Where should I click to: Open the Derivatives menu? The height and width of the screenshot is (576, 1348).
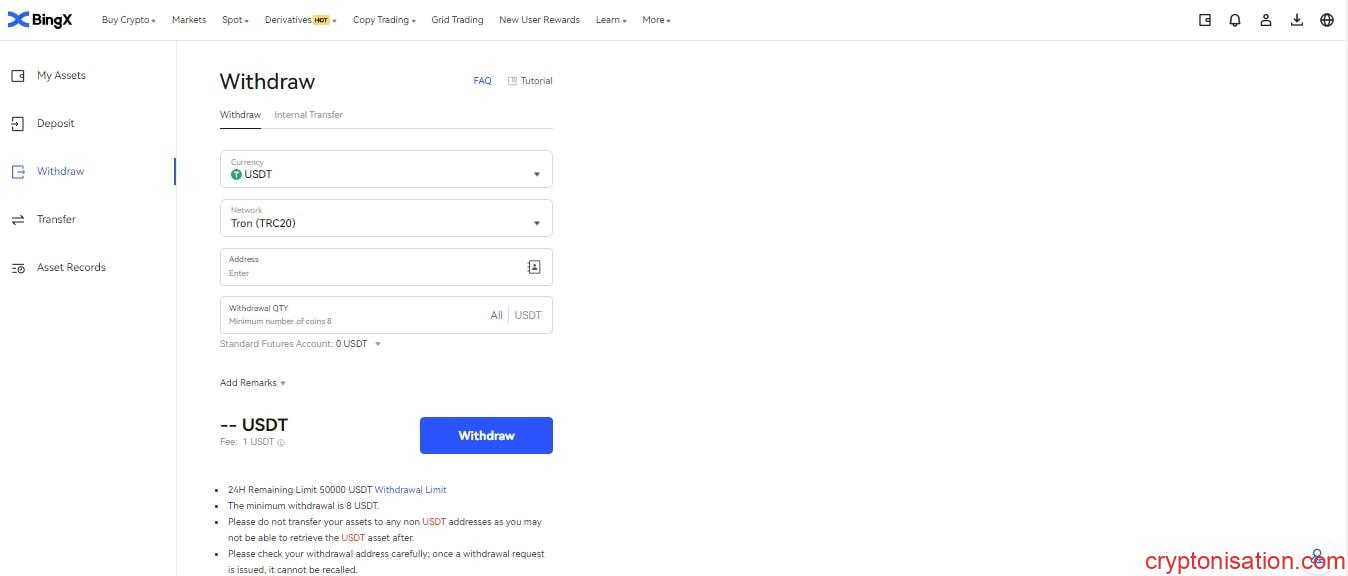tap(300, 20)
